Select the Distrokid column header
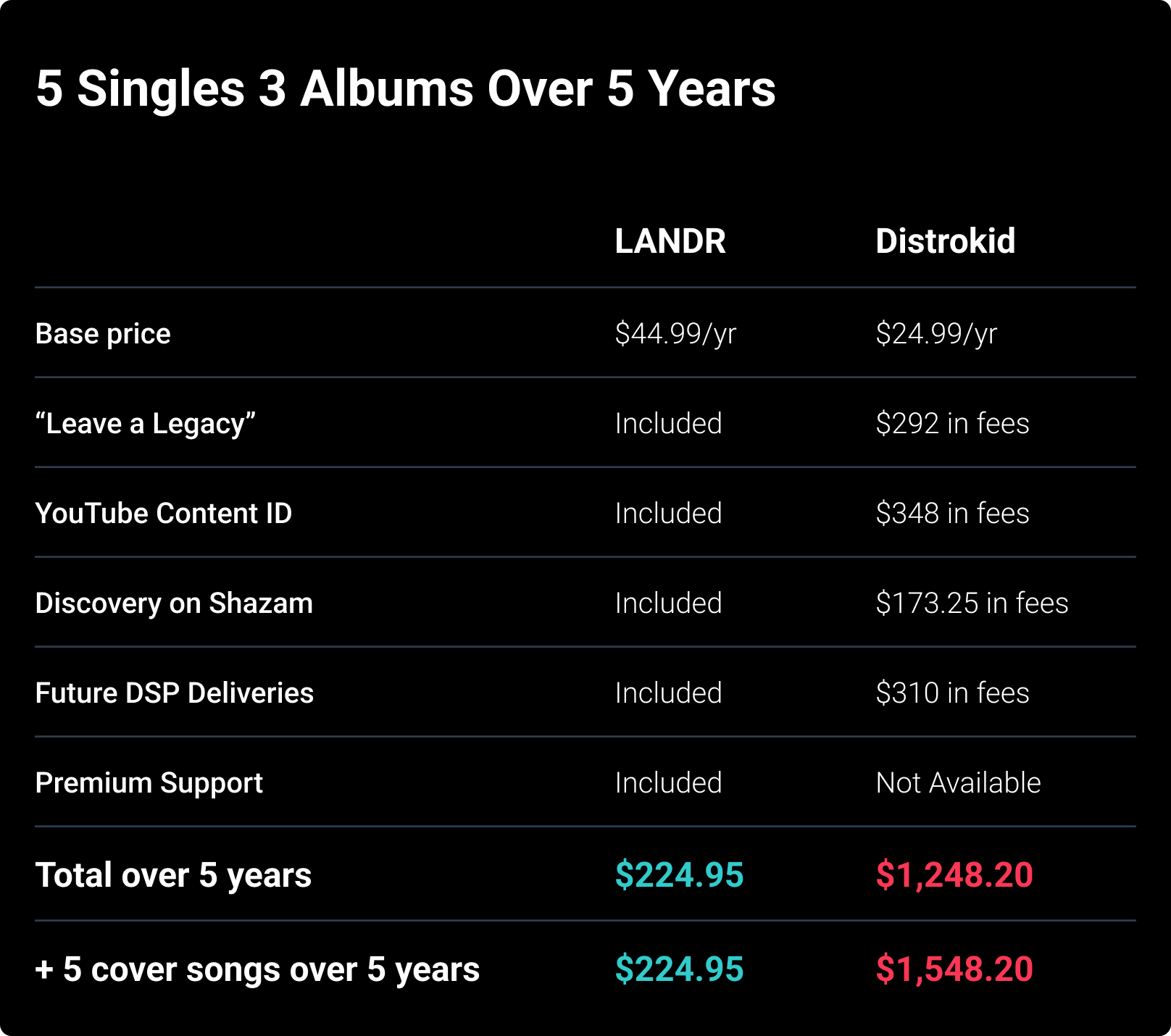The height and width of the screenshot is (1036, 1171). point(945,241)
